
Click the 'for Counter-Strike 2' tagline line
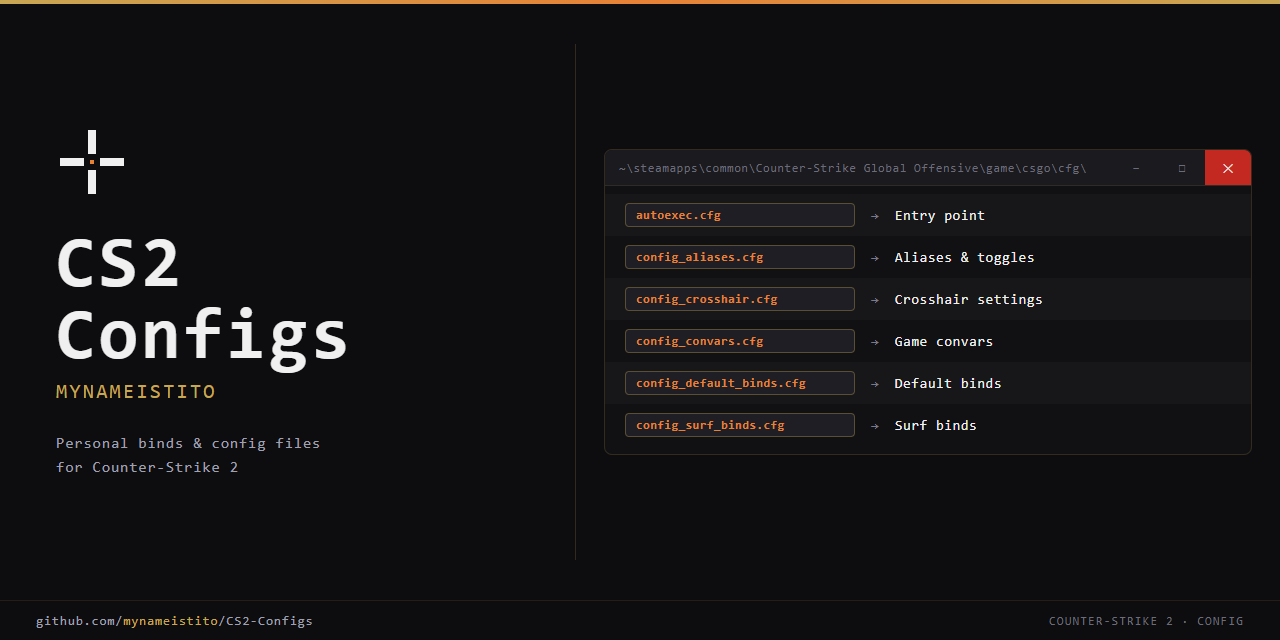click(147, 467)
